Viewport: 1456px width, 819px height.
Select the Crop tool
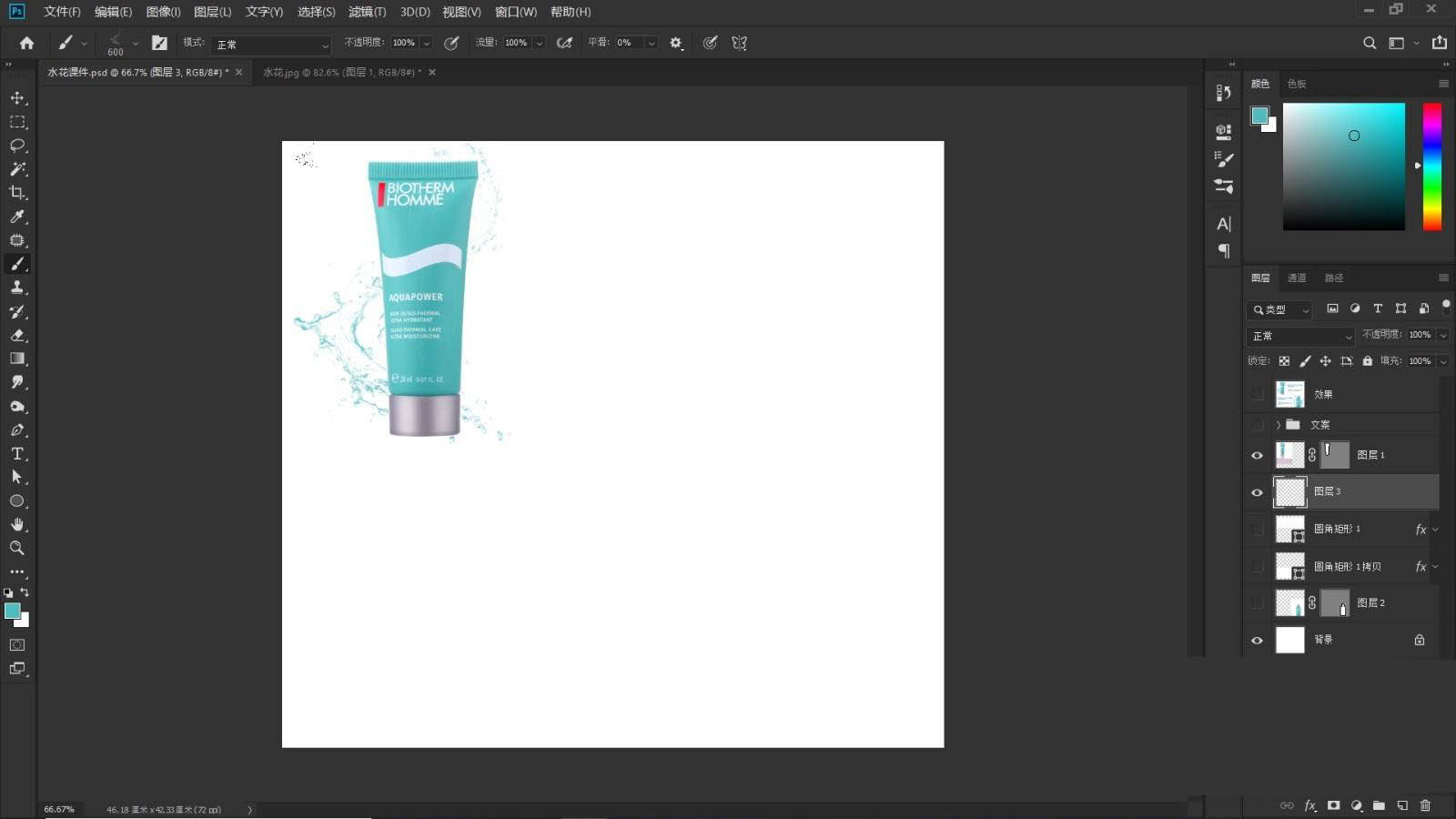click(x=17, y=193)
